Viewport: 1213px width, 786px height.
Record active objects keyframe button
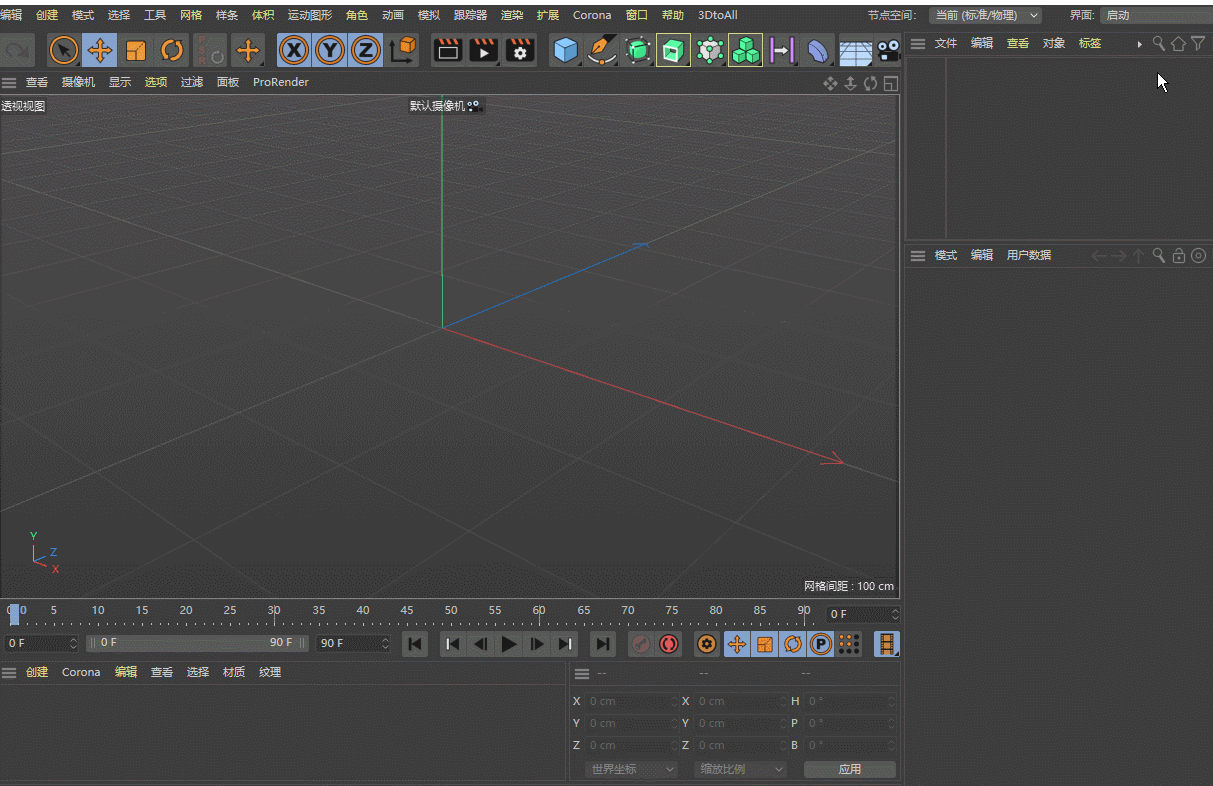[641, 644]
